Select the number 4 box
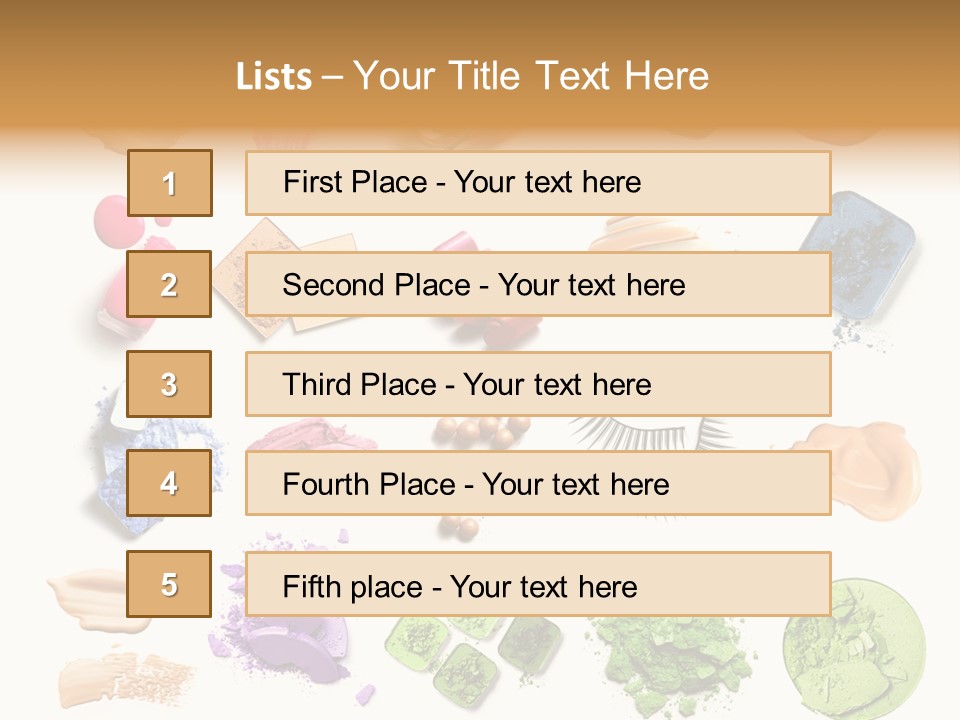 click(x=169, y=483)
